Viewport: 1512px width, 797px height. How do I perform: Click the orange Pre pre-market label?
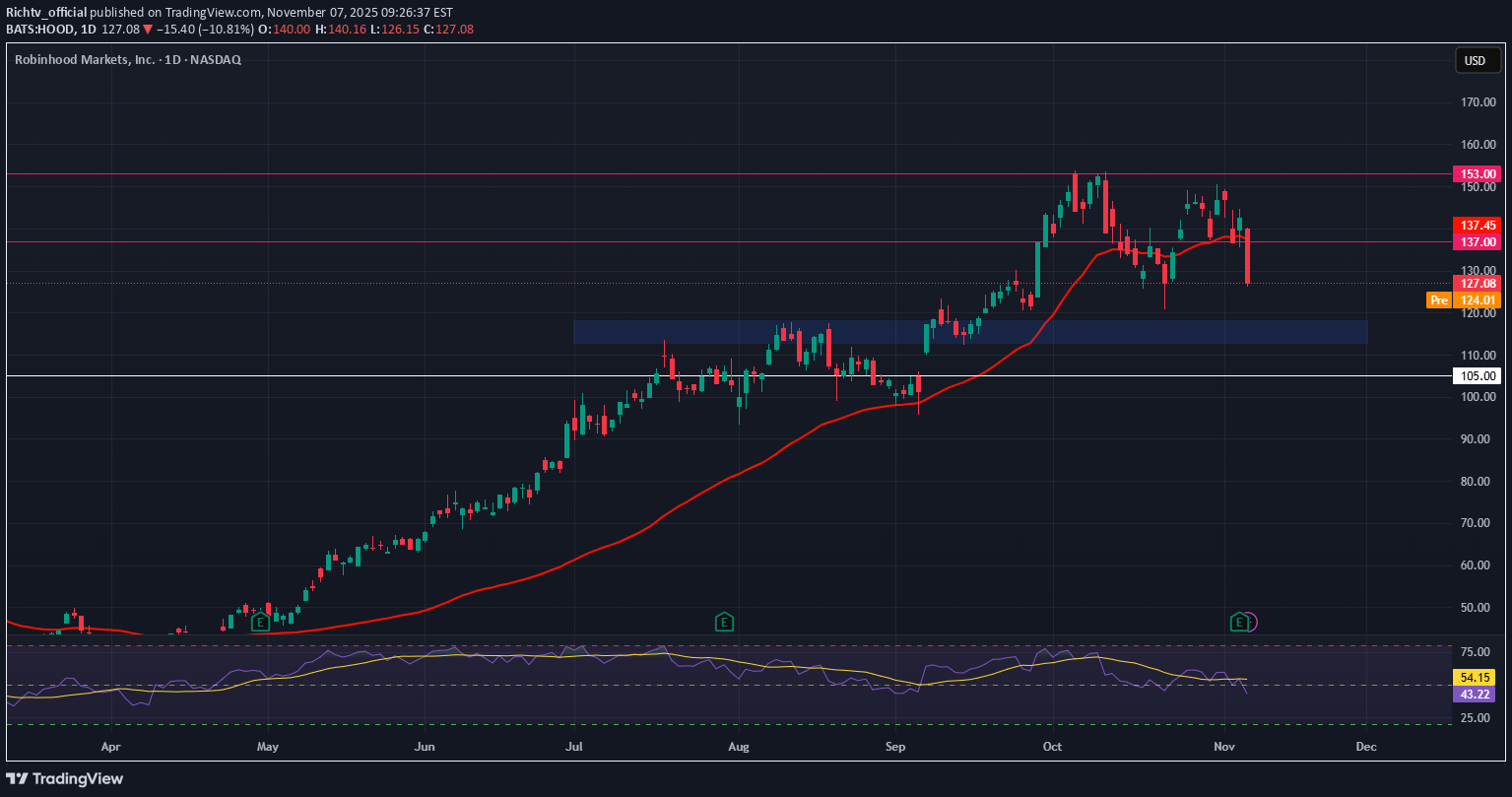(1438, 299)
